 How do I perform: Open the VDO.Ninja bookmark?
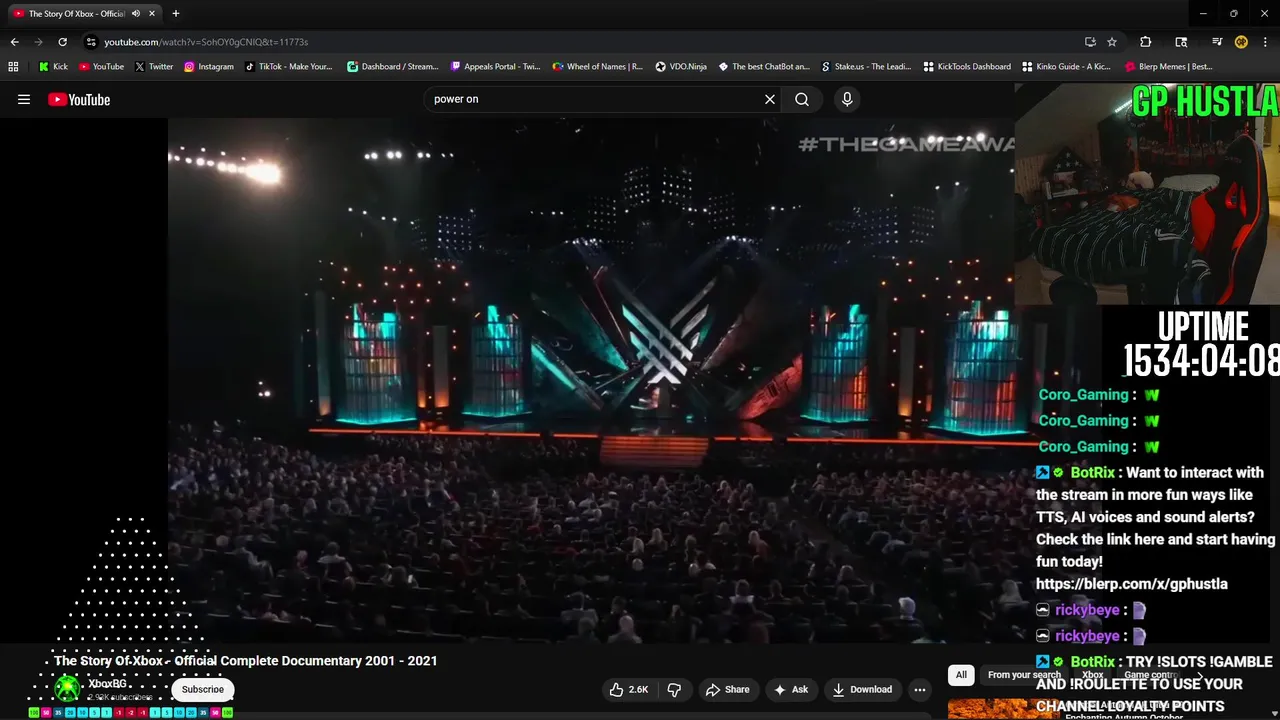681,67
